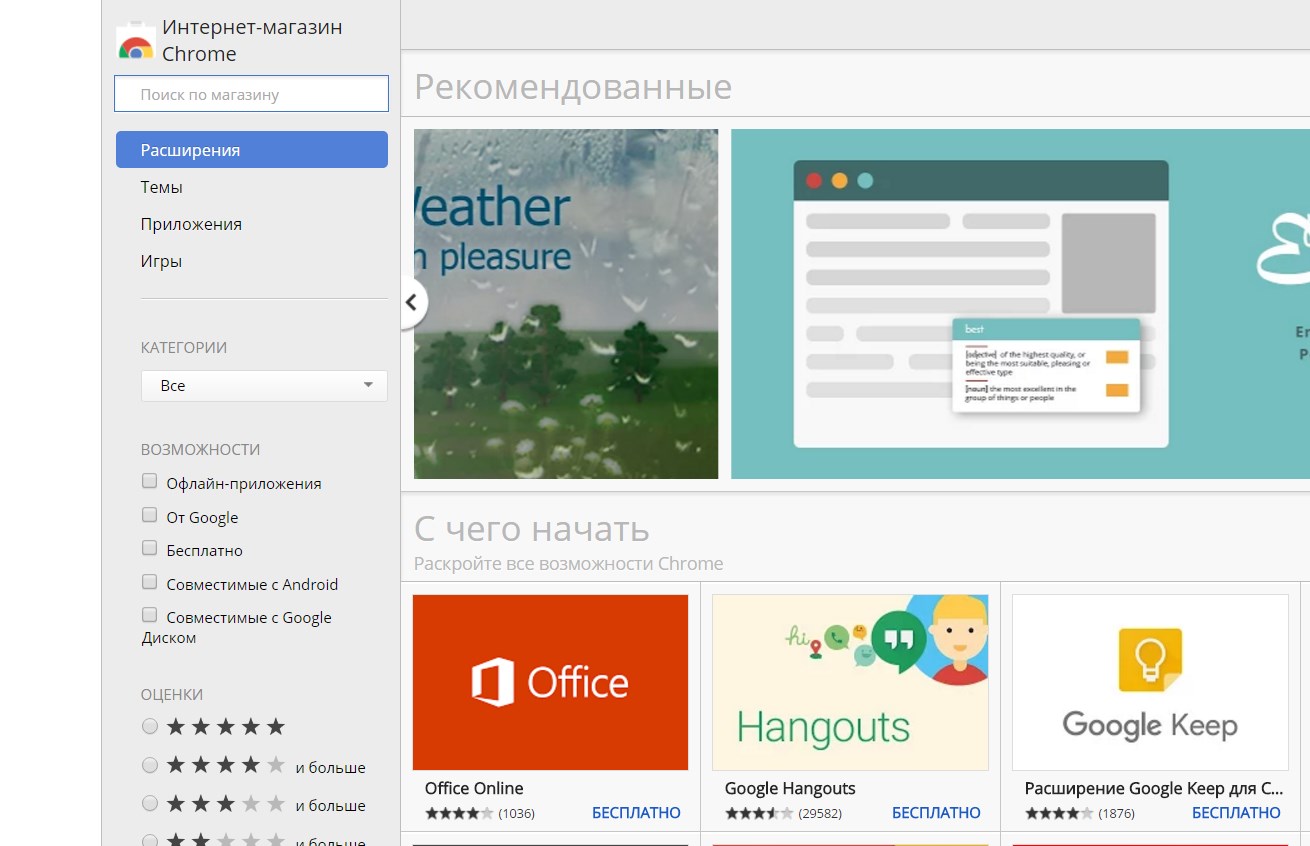Expand the Категории dropdown showing Все
Screen dimensions: 1310x846
pyautogui.click(x=264, y=385)
